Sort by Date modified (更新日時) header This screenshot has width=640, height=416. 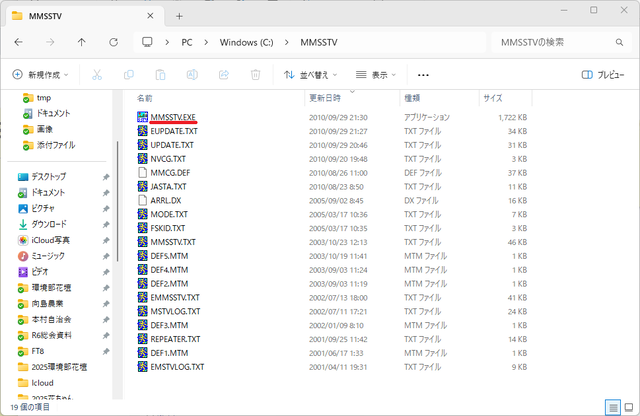325,98
